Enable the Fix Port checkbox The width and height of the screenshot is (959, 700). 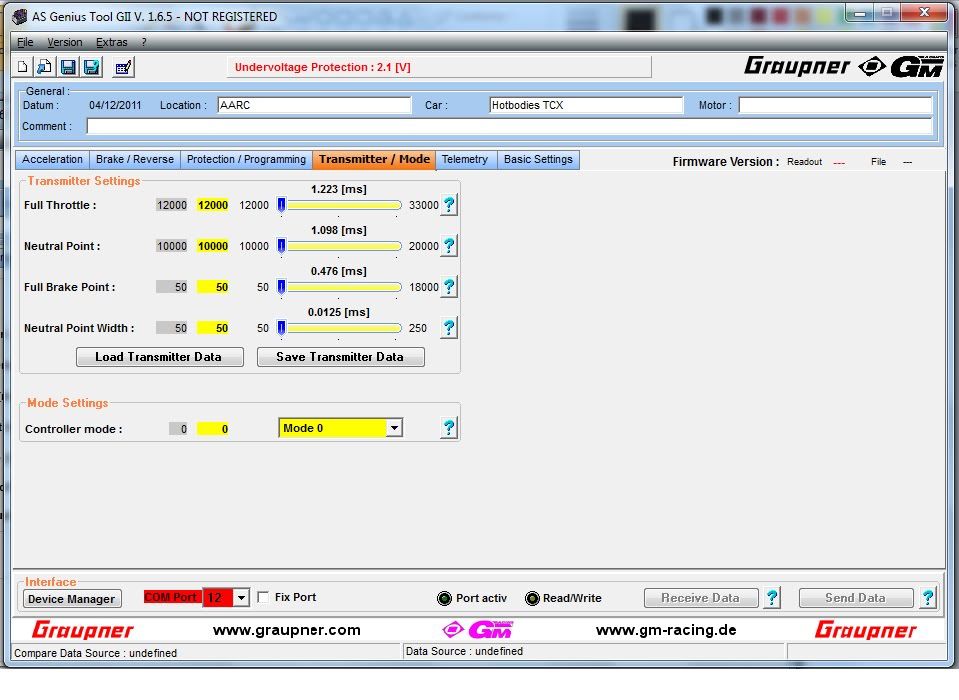pos(263,597)
